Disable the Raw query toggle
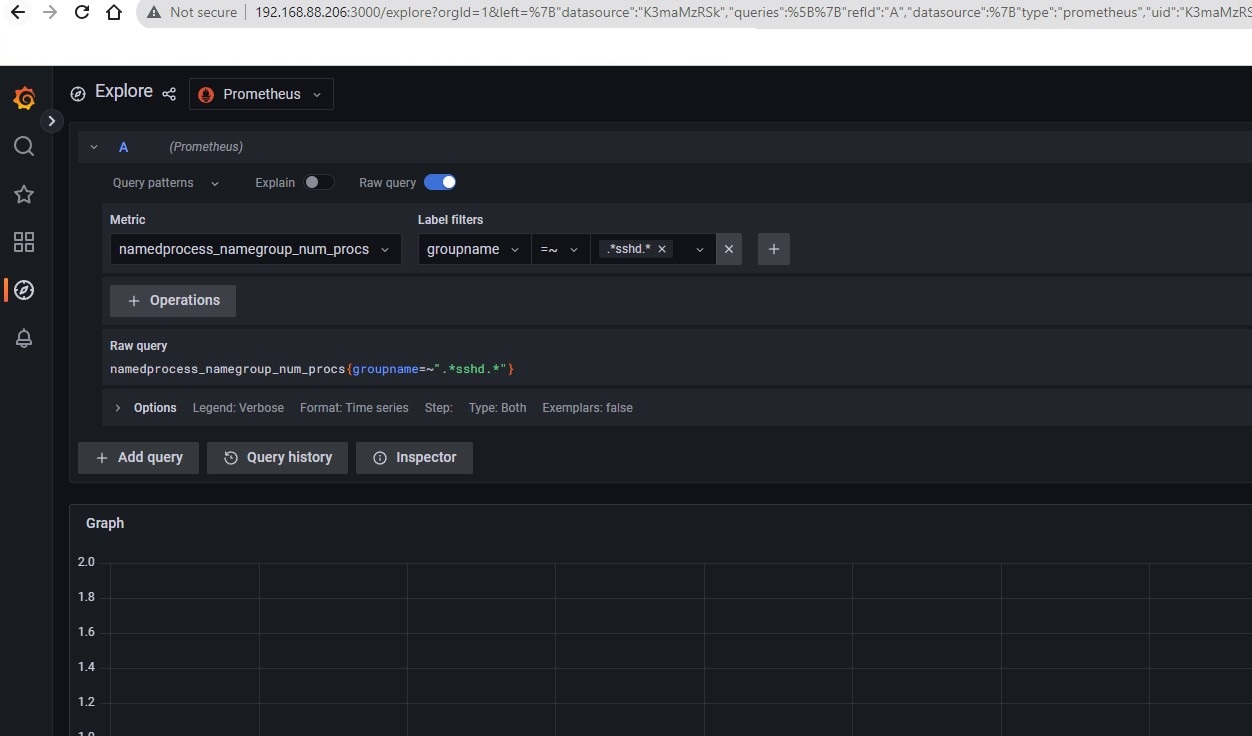Viewport: 1252px width, 736px height. pos(440,182)
